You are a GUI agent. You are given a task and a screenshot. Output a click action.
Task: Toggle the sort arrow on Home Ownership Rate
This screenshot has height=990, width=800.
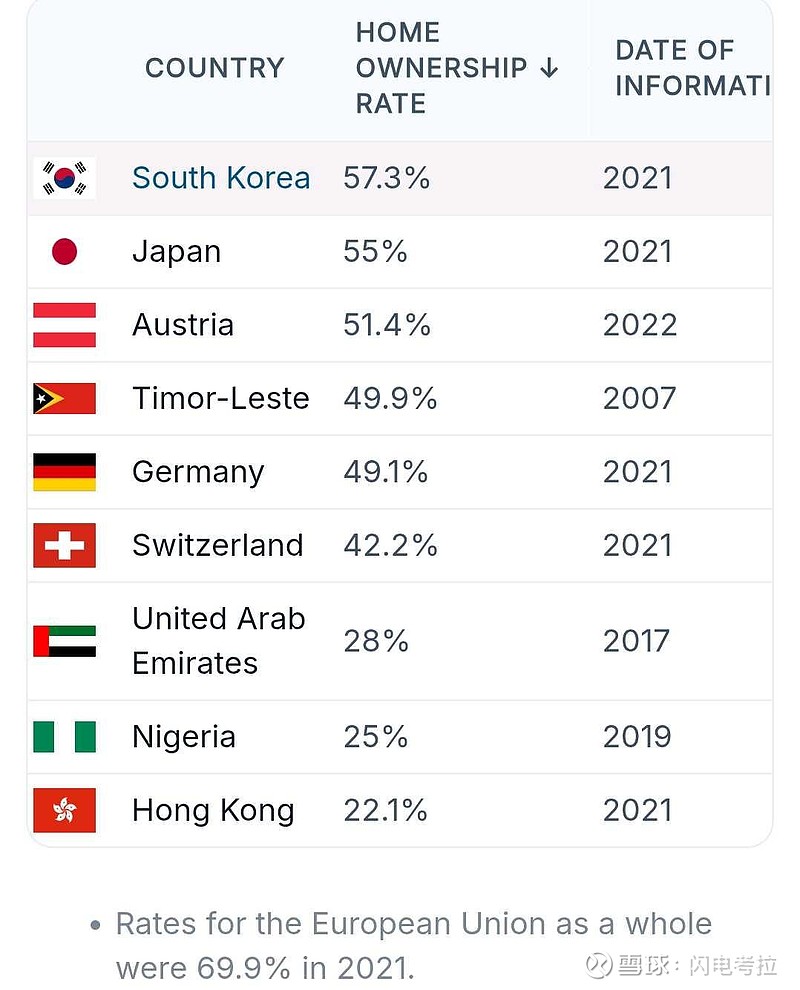pos(548,69)
